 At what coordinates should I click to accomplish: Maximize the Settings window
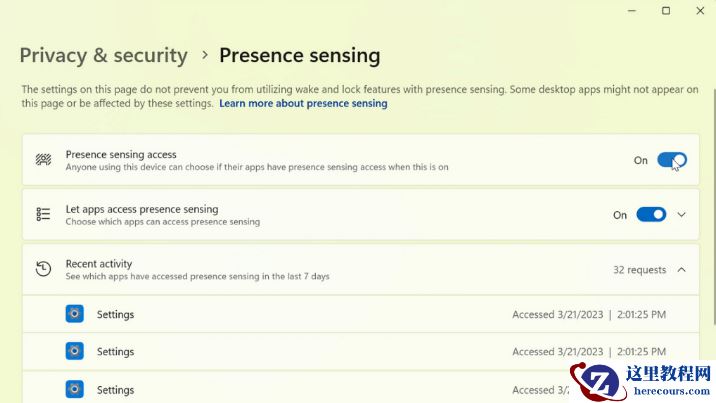(x=666, y=11)
